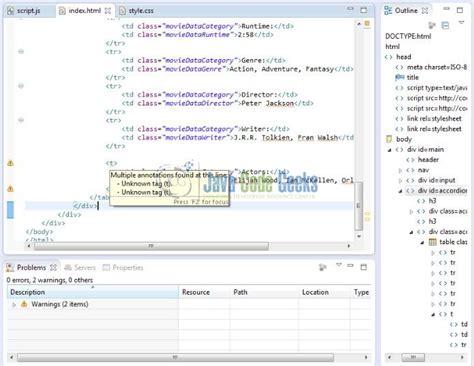Open the Problems view menu arrow
The height and width of the screenshot is (366, 474).
pyautogui.click(x=339, y=265)
